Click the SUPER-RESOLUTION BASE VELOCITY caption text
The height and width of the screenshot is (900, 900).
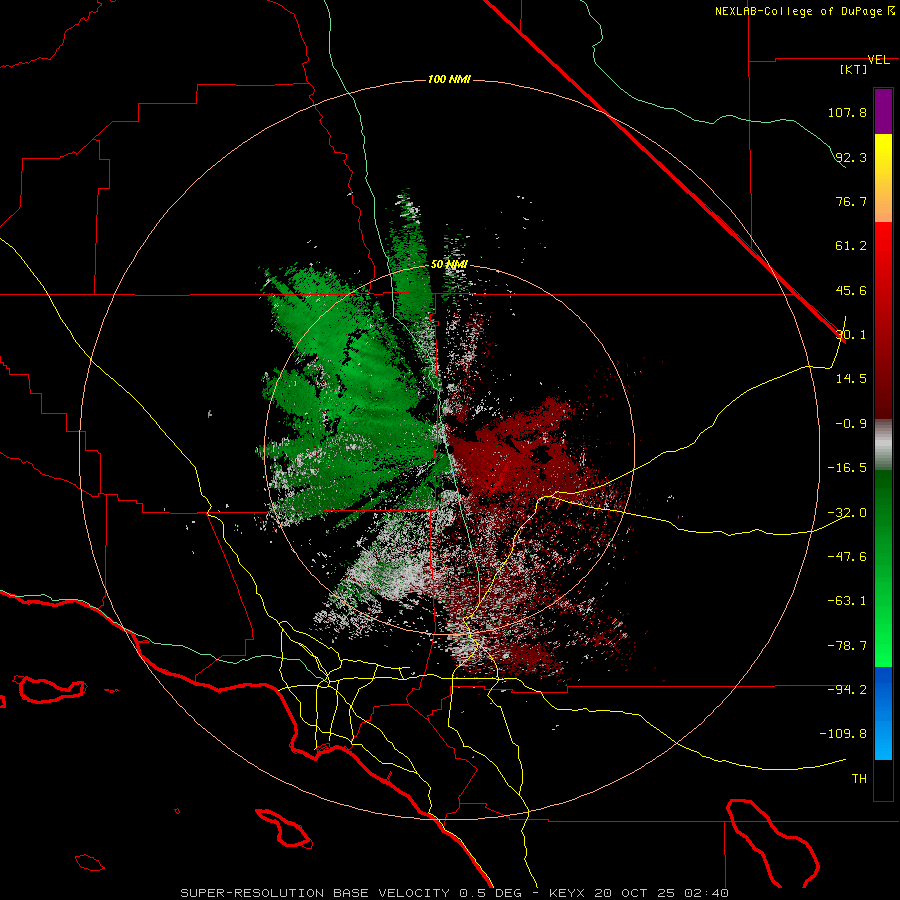(x=317, y=893)
